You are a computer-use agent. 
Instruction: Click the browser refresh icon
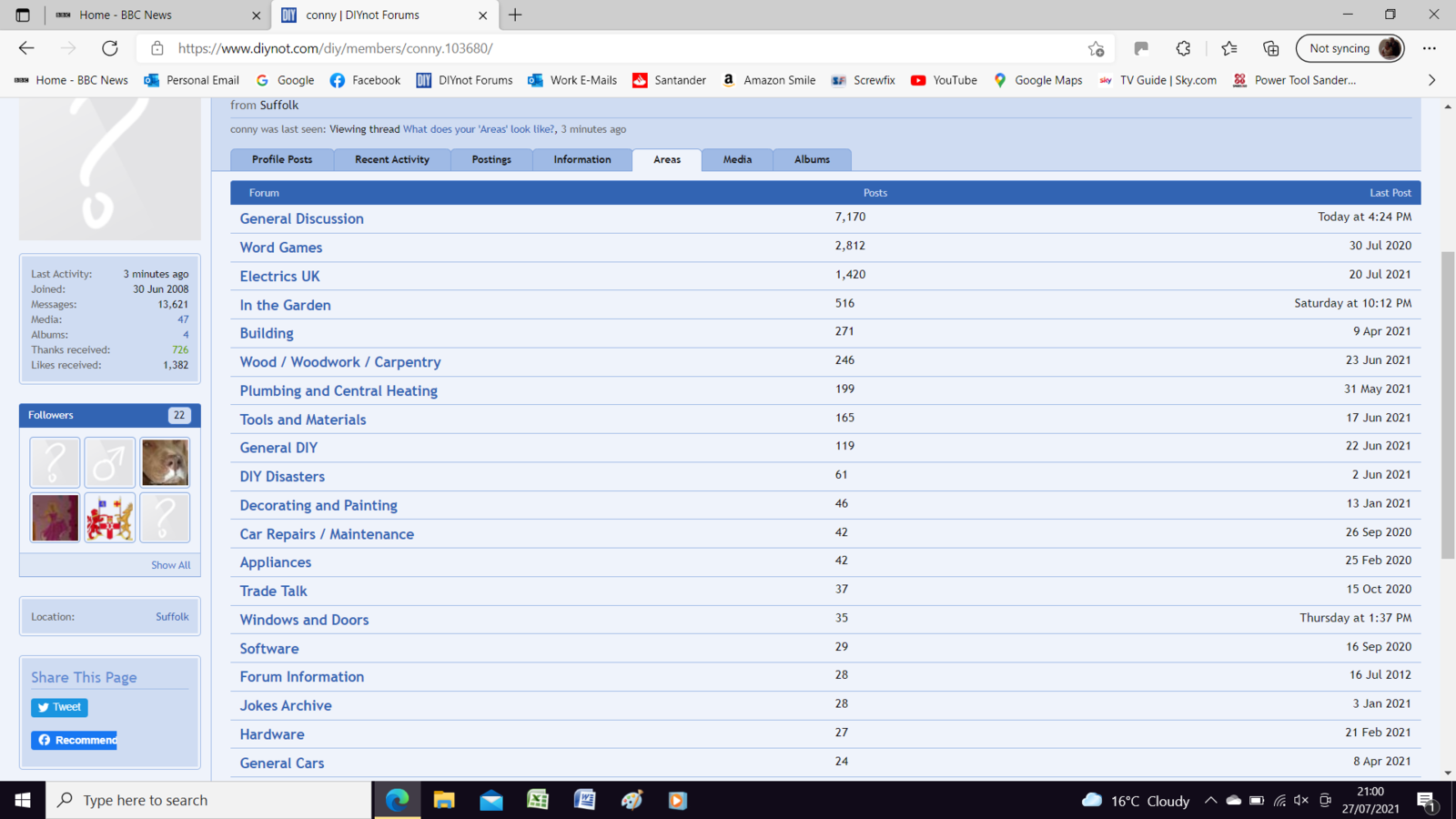(110, 48)
